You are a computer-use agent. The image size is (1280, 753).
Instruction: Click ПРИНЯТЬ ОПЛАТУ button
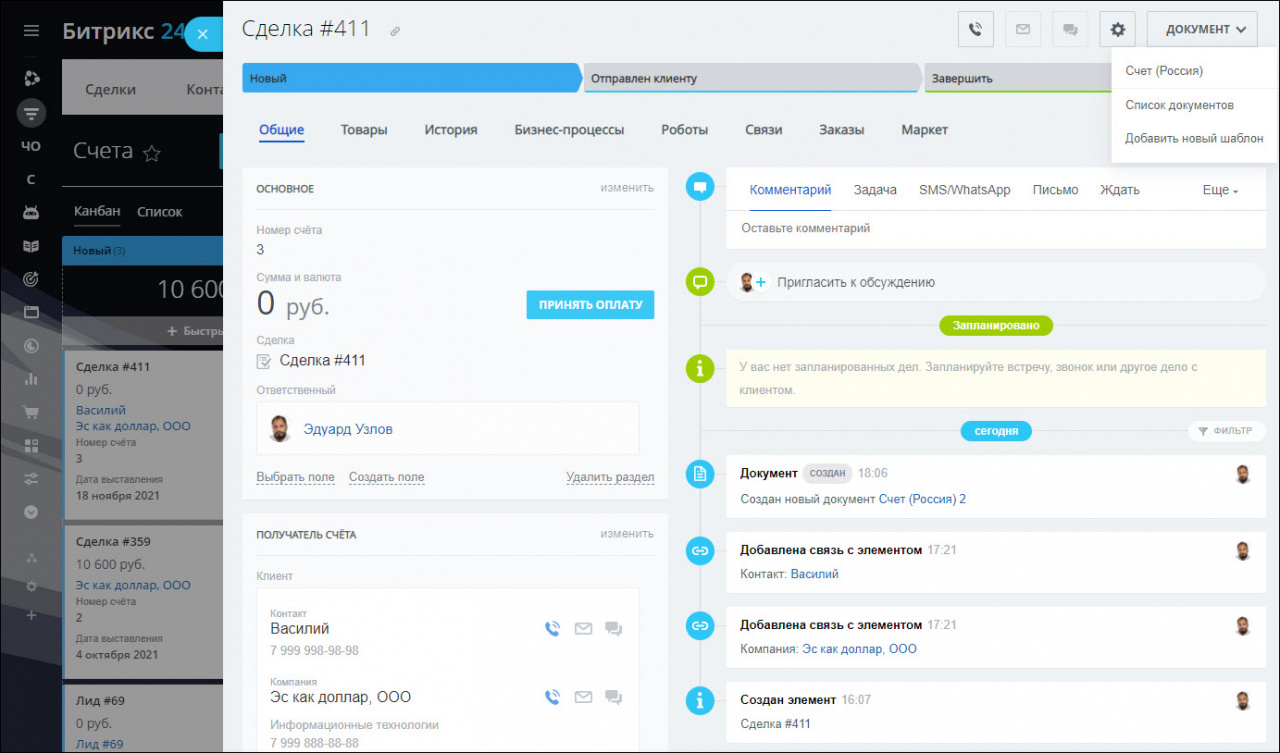pyautogui.click(x=590, y=304)
